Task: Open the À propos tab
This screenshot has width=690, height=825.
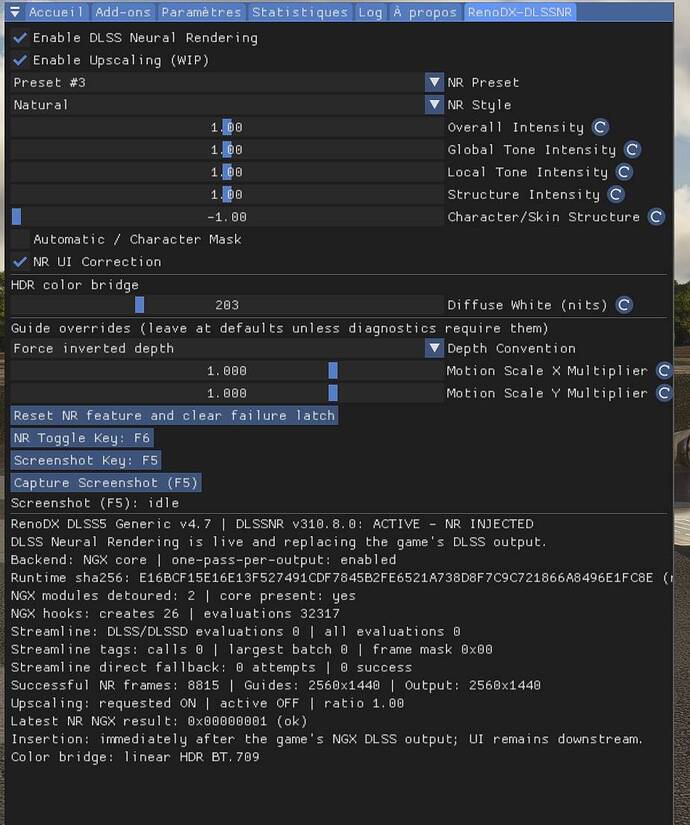Action: click(425, 12)
